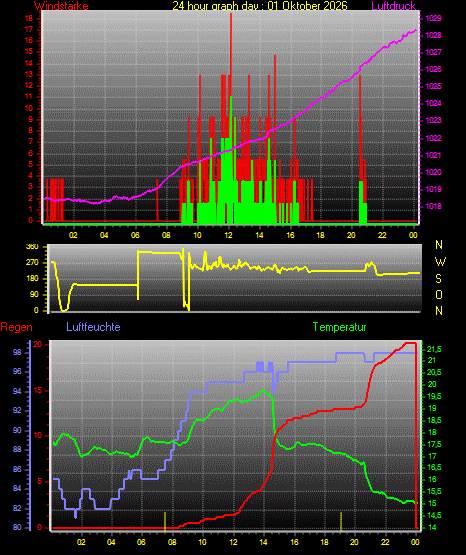Click the Luftfeuchte legend label
The width and height of the screenshot is (466, 555).
click(93, 327)
